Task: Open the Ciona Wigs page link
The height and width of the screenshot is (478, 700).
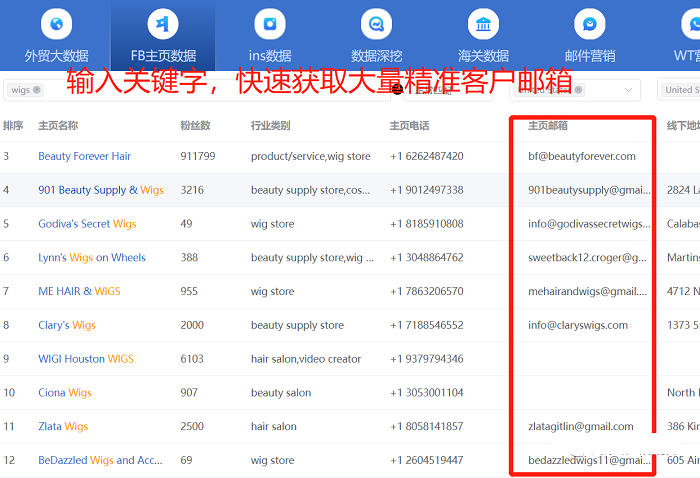Action: click(x=65, y=393)
